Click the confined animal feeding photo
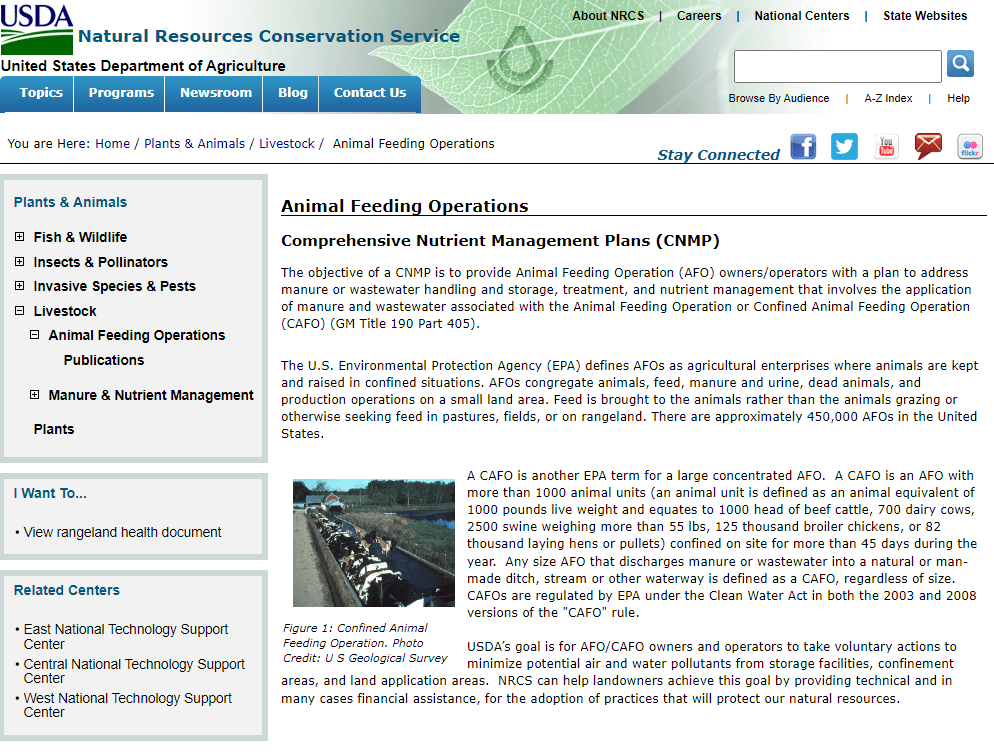 [374, 543]
